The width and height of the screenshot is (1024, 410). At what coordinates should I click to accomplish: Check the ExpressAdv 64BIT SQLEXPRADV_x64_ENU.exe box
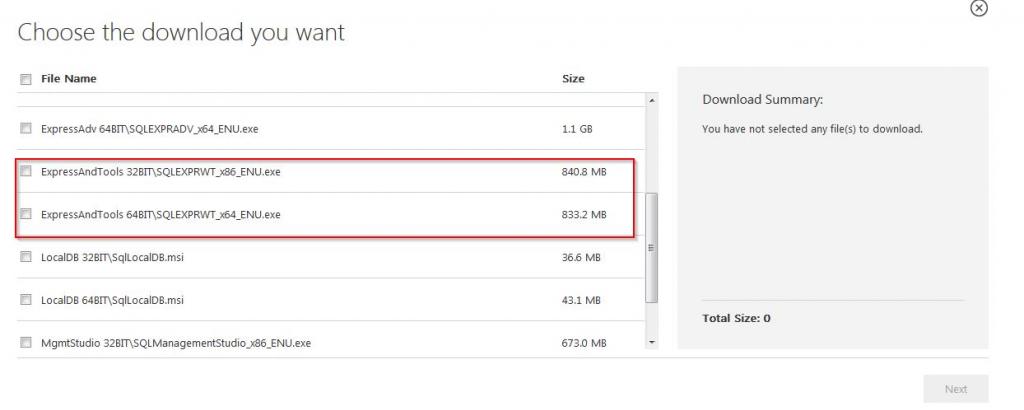coord(26,129)
